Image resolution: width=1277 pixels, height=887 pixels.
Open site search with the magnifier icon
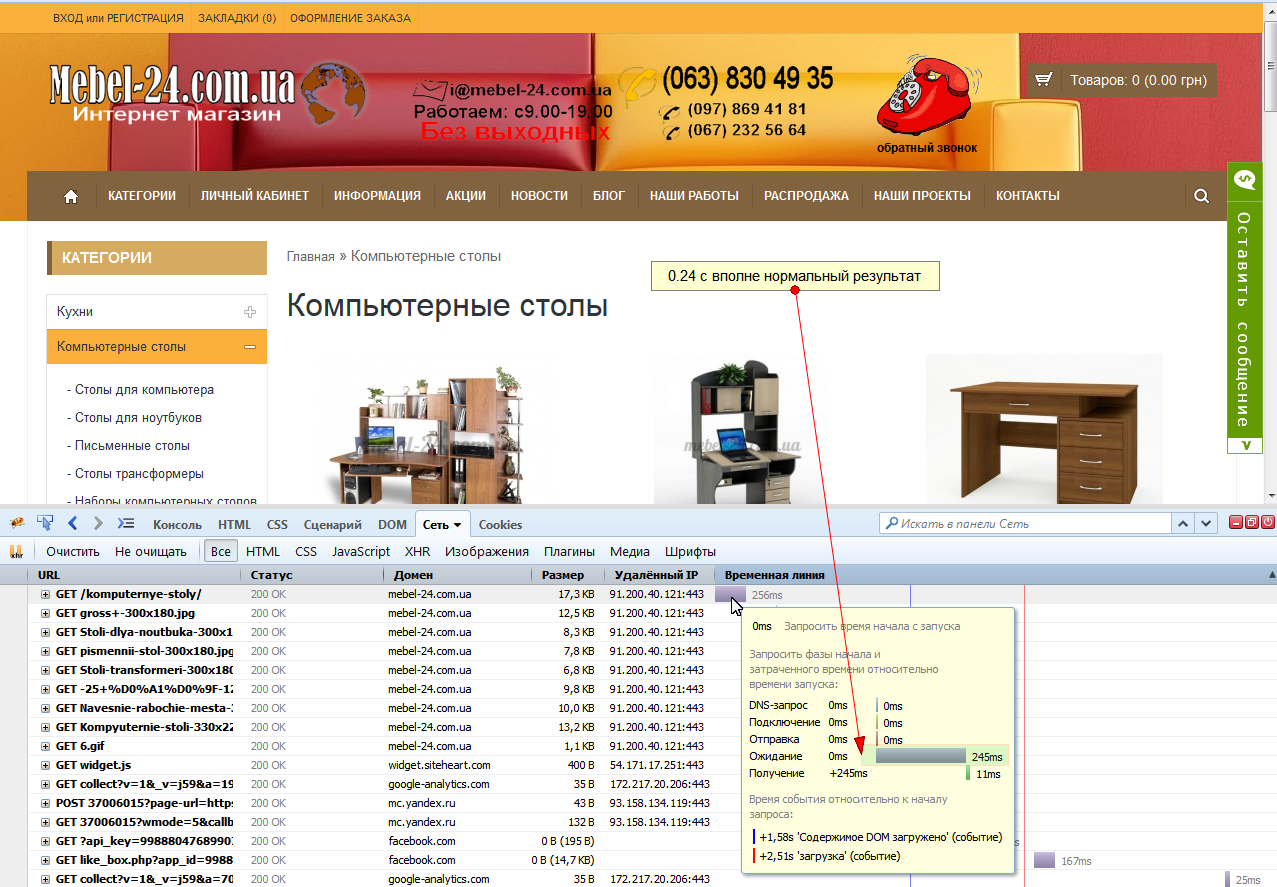[1200, 195]
